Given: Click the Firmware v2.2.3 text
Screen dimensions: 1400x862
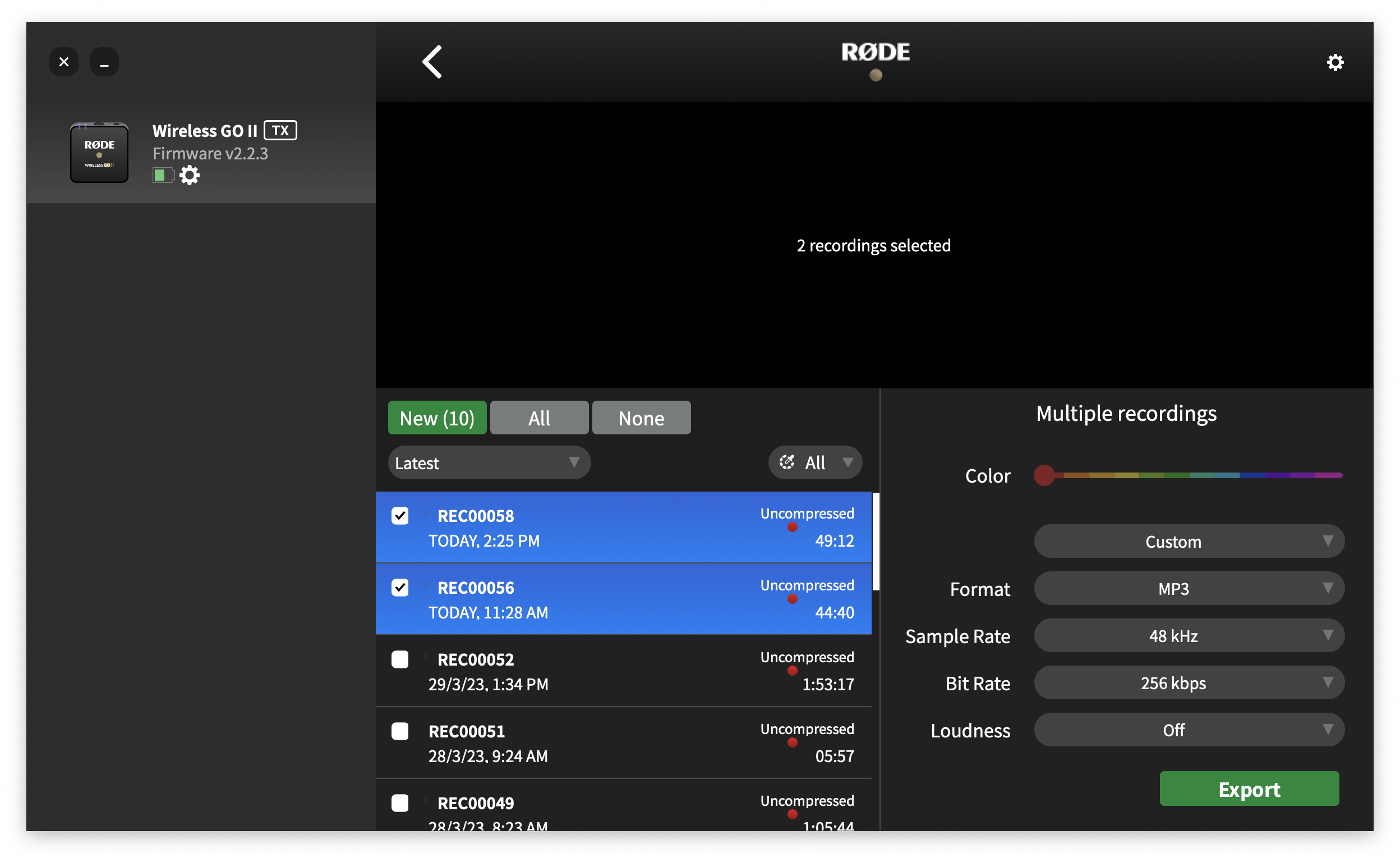Looking at the screenshot, I should coord(210,153).
